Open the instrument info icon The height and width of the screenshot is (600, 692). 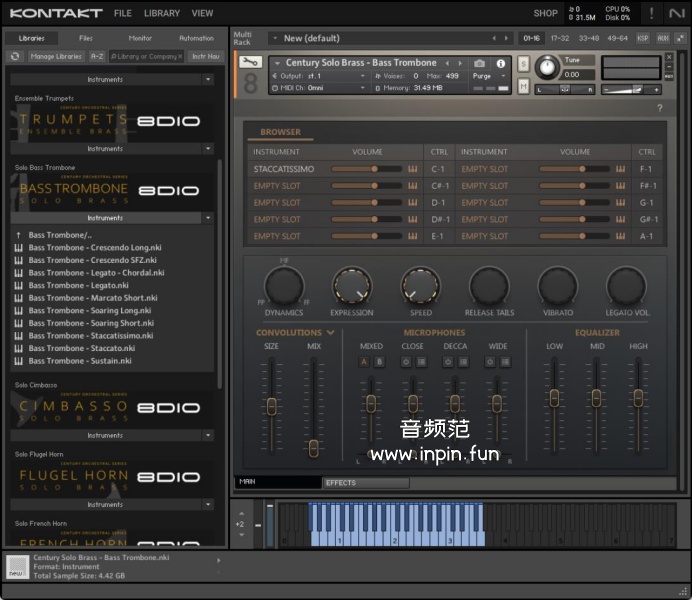pos(501,63)
